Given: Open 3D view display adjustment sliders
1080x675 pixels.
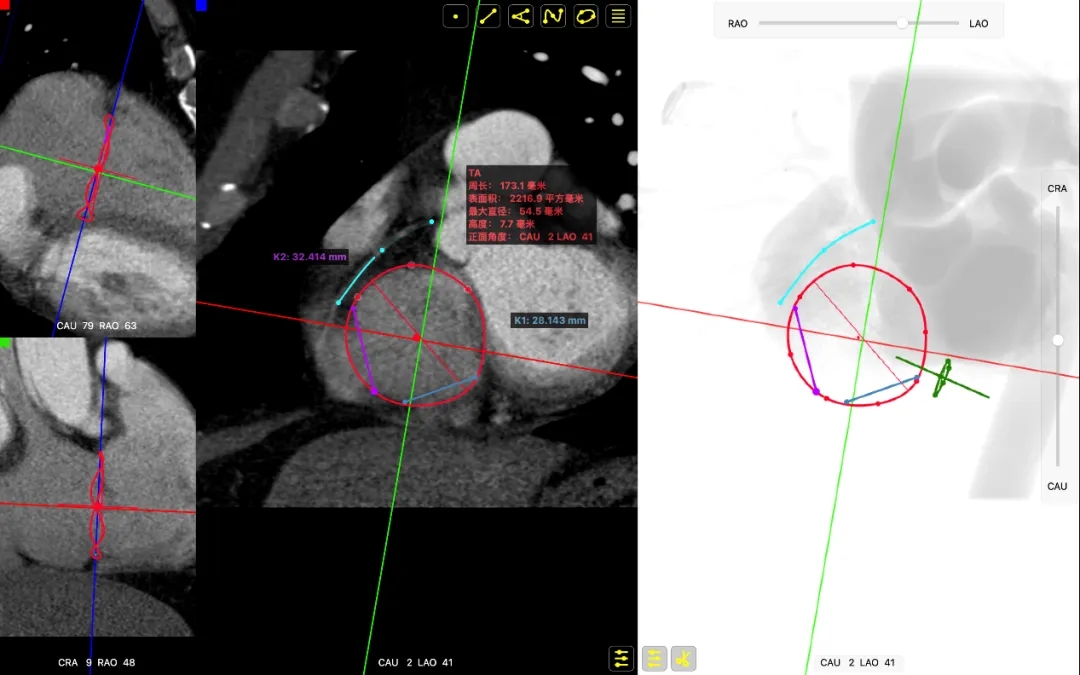Looking at the screenshot, I should [654, 658].
